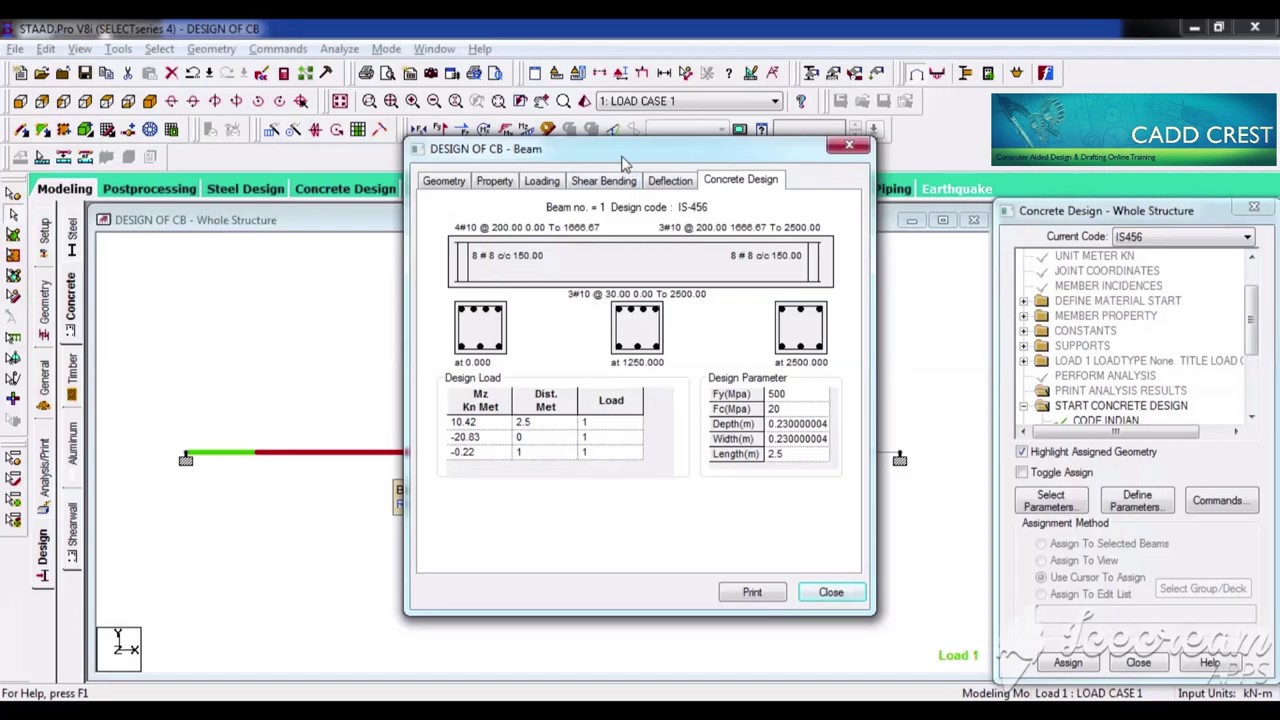Click Close button in Beam dialog
Viewport: 1280px width, 720px height.
831,592
